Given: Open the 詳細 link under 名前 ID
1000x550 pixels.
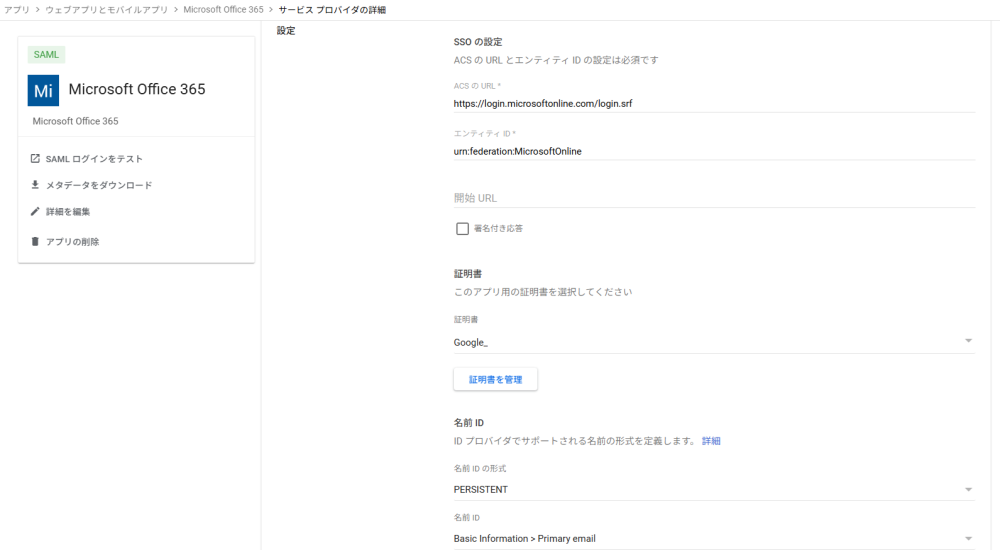Looking at the screenshot, I should [710, 441].
